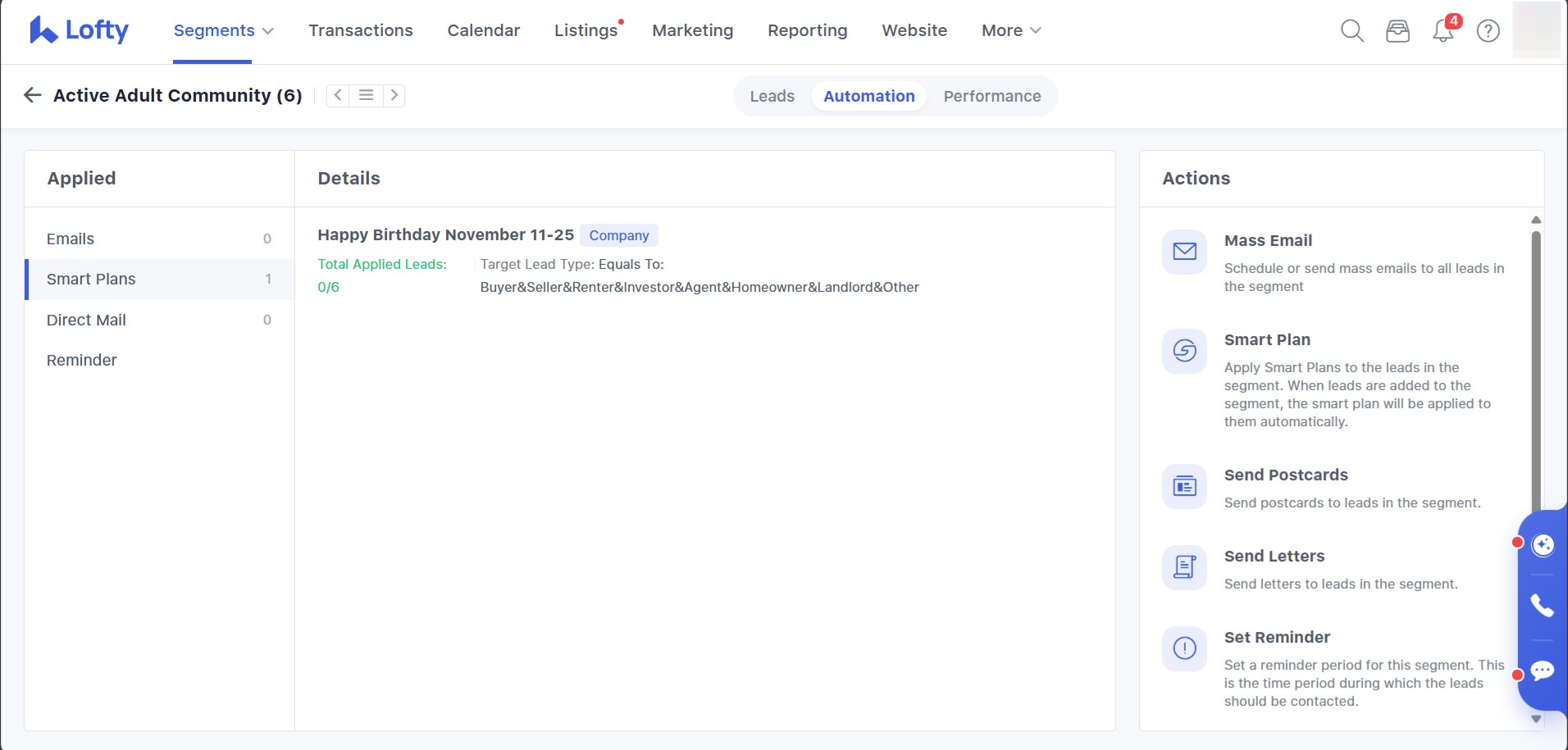Expand the Segments dropdown menu
Viewport: 1568px width, 750px height.
pyautogui.click(x=223, y=31)
